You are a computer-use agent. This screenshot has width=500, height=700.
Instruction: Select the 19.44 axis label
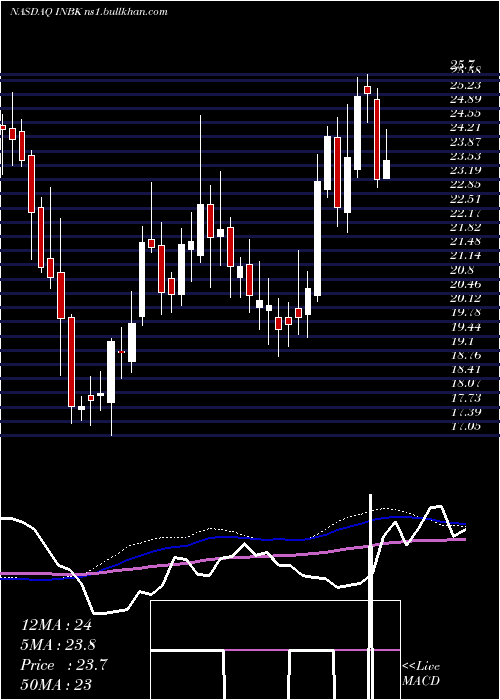[x=464, y=328]
